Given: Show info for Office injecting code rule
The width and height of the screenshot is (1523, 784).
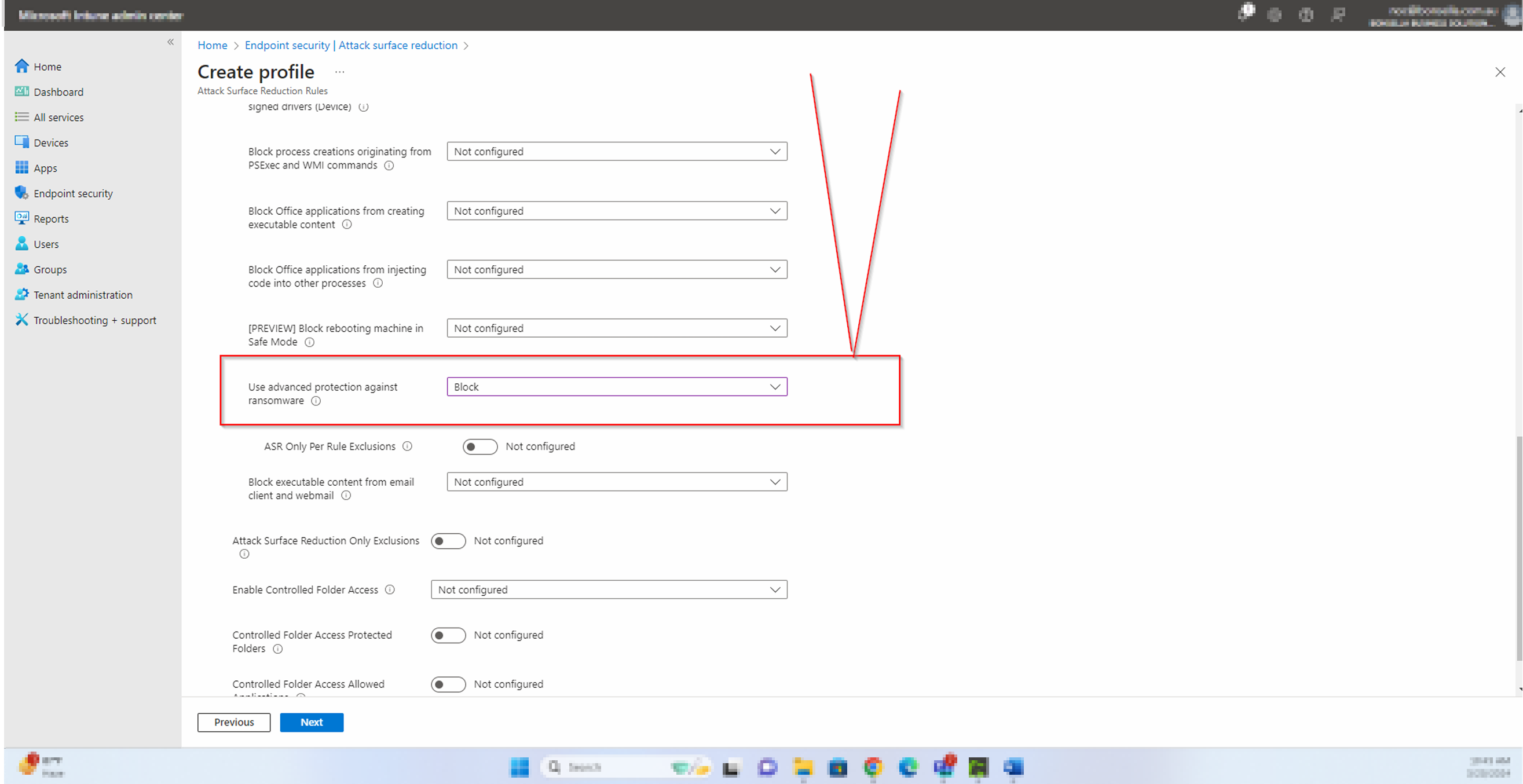Looking at the screenshot, I should [x=378, y=283].
